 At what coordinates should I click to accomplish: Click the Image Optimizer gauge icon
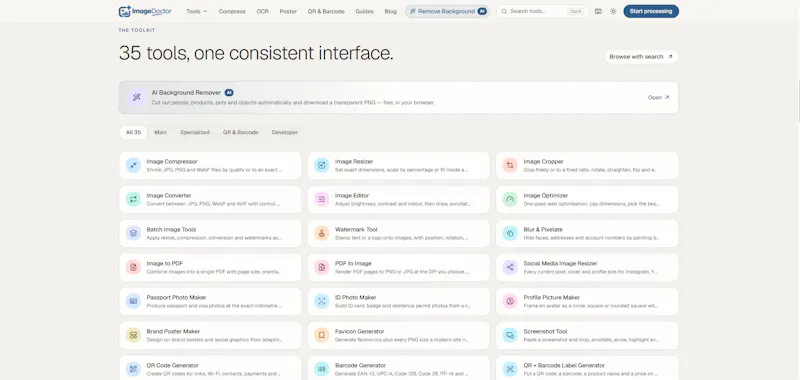[510, 199]
